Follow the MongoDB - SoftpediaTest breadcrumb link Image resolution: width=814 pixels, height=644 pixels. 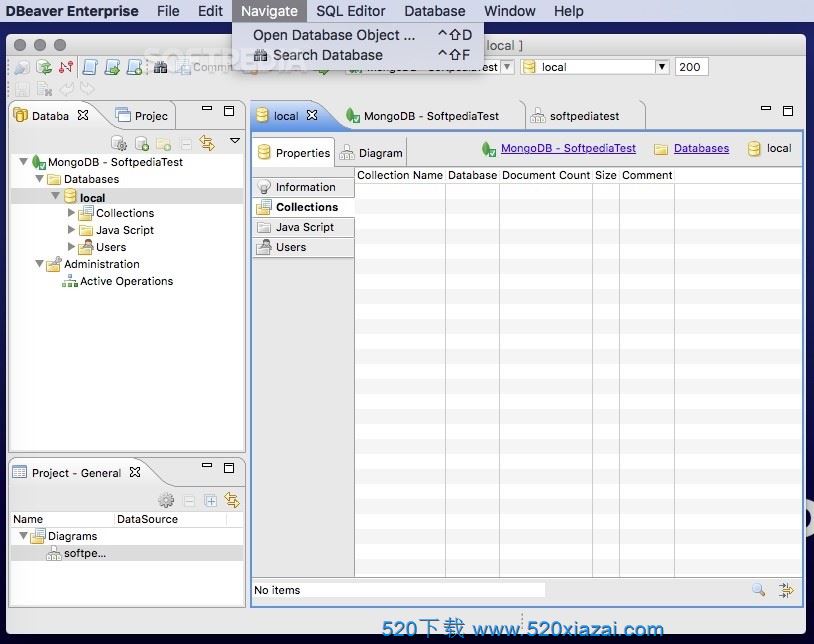coord(568,148)
